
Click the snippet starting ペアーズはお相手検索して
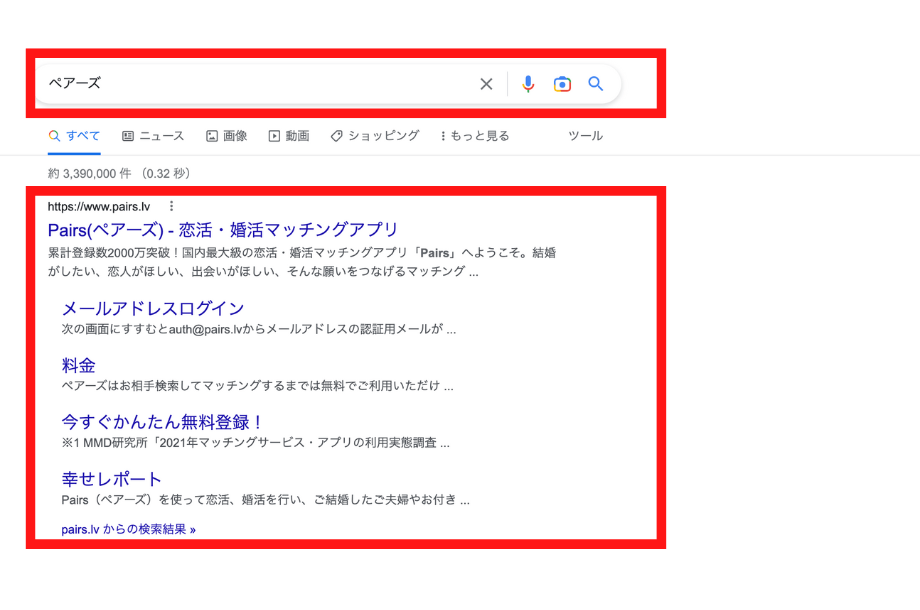pos(258,386)
